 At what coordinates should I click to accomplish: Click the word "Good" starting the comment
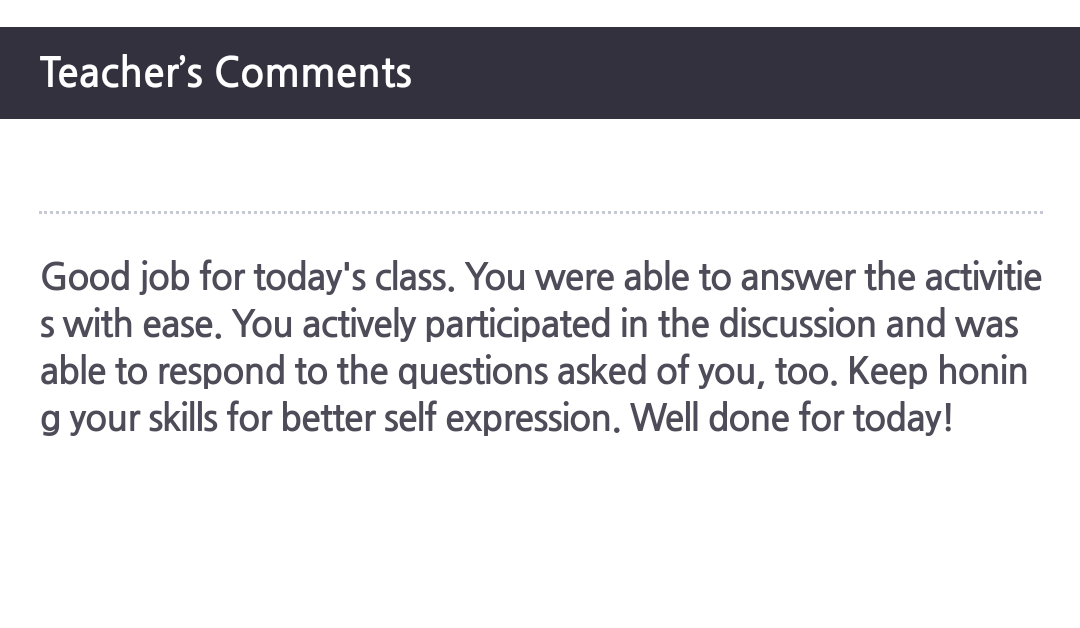(85, 277)
